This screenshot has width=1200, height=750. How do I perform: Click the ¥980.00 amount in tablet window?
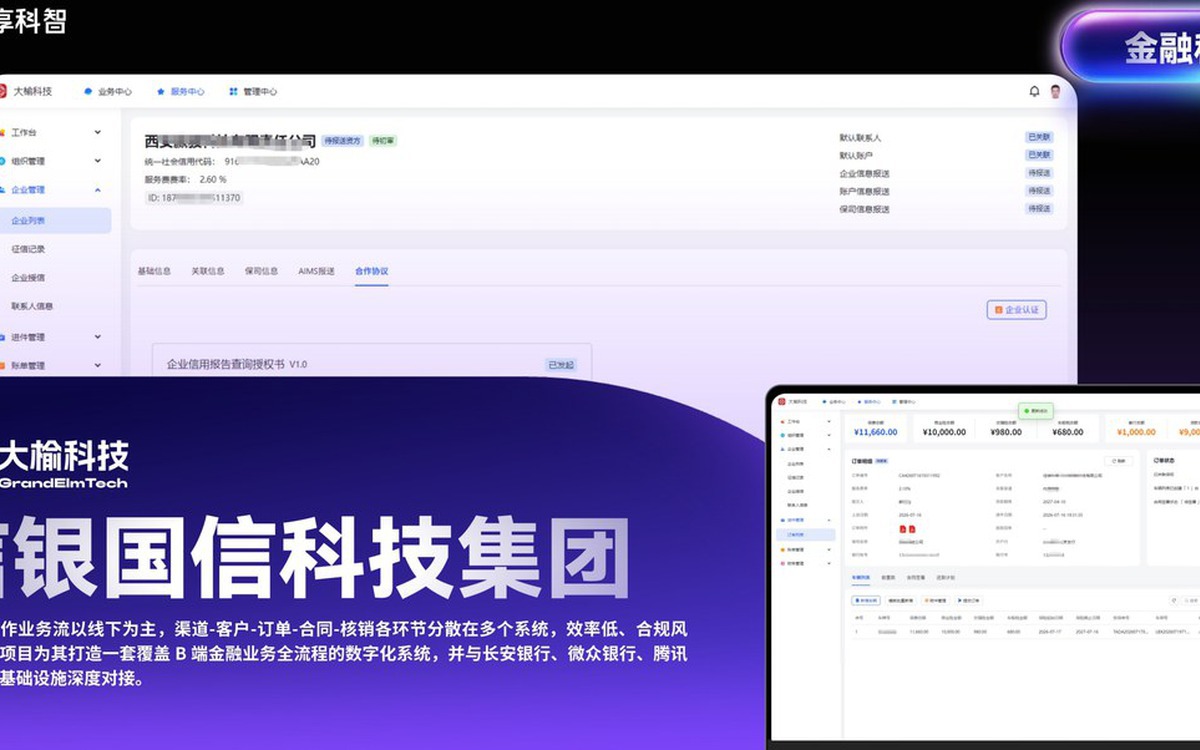pyautogui.click(x=1006, y=432)
